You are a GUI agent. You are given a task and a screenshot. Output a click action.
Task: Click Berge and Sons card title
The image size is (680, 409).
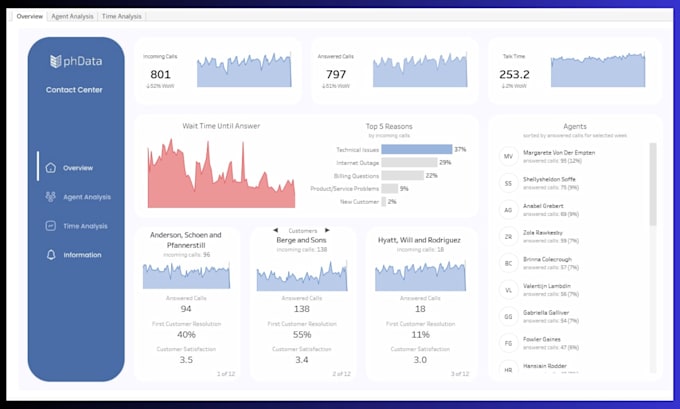(301, 240)
